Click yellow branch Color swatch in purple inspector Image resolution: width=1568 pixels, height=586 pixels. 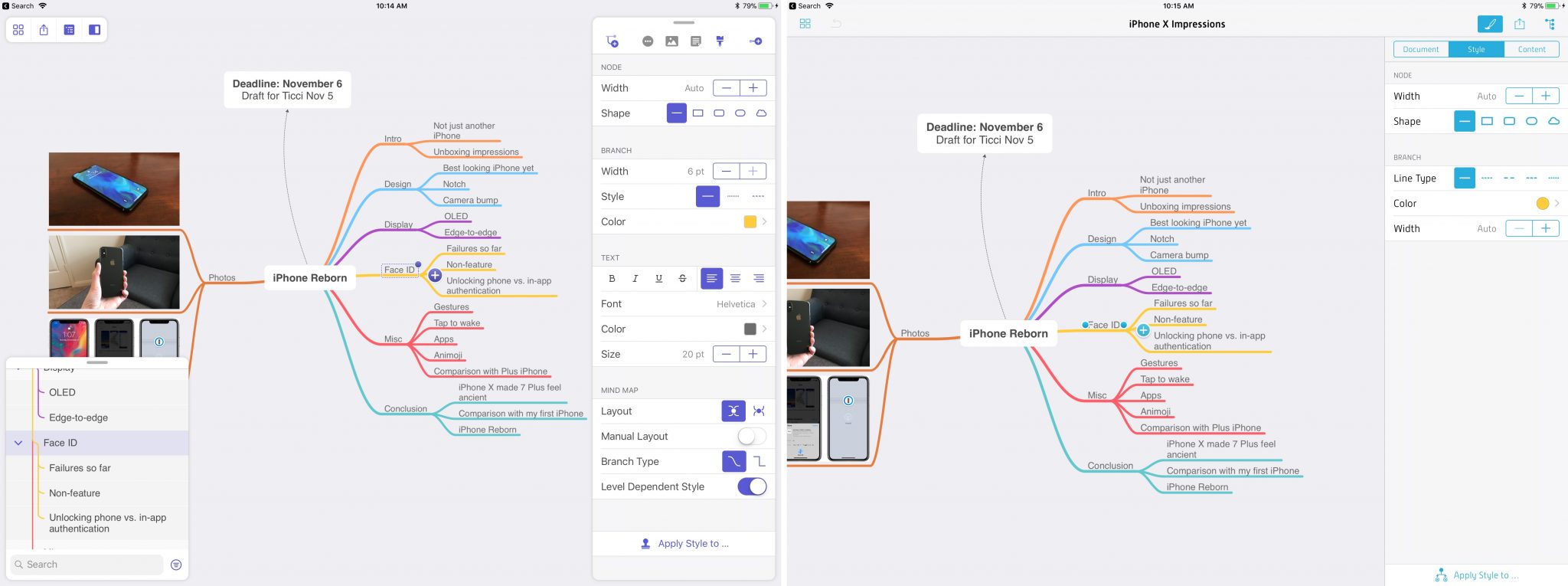coord(750,222)
